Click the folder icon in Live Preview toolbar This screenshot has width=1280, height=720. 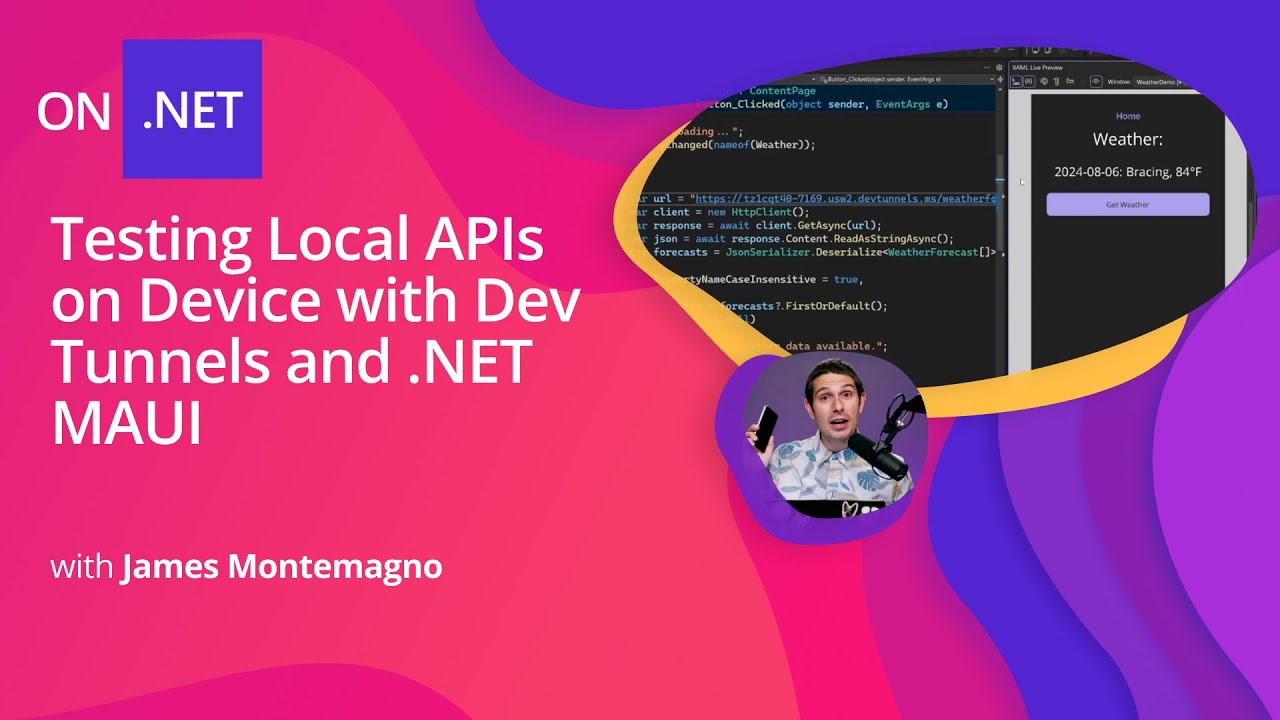point(1070,81)
